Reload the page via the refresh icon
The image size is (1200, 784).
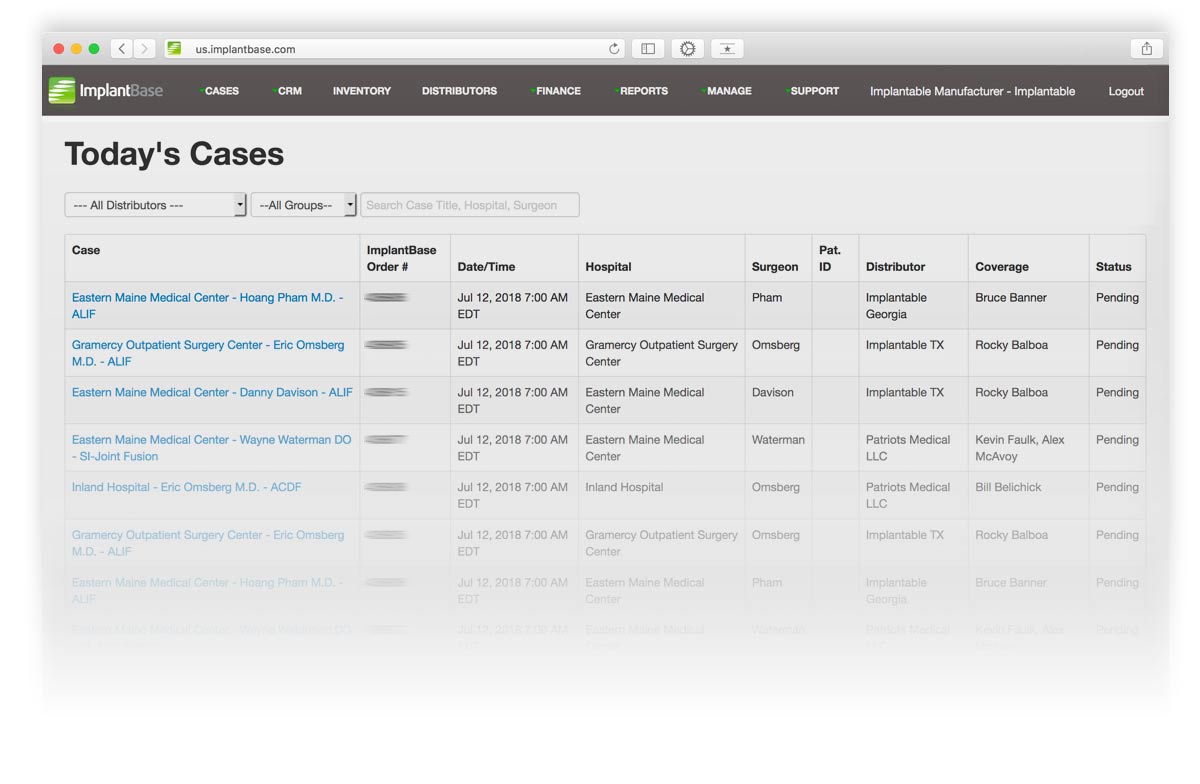coord(614,48)
